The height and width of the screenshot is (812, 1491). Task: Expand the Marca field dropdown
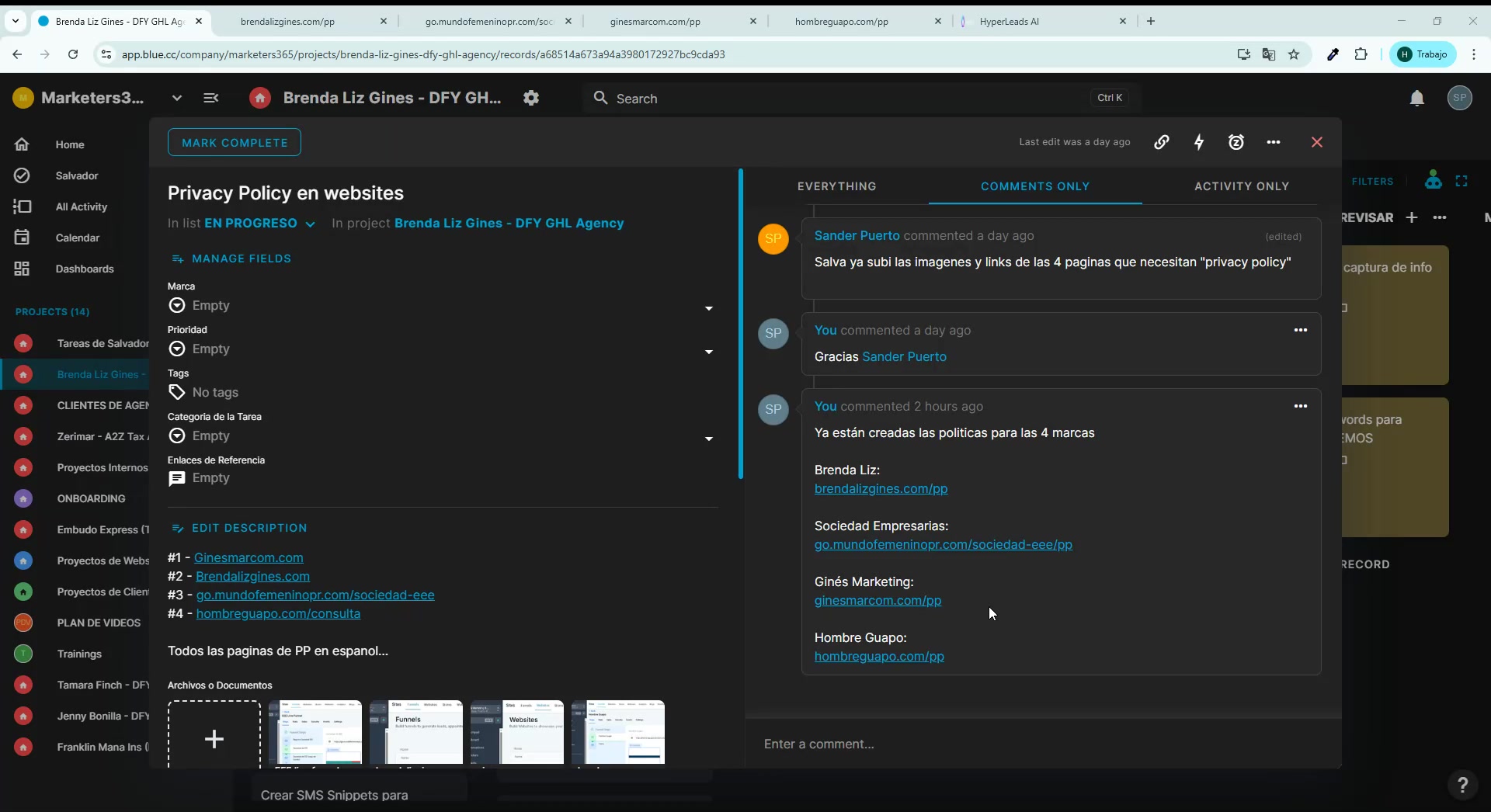point(708,308)
